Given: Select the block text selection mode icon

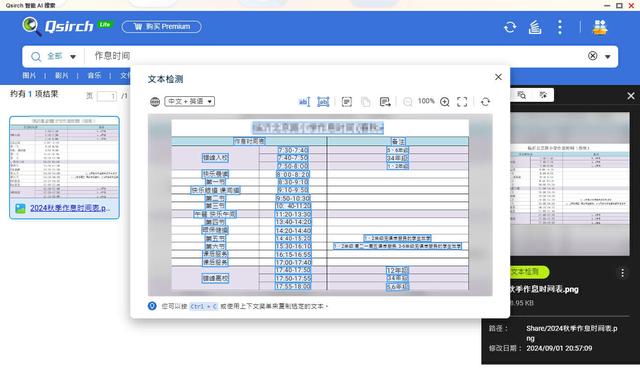Looking at the screenshot, I should (323, 102).
